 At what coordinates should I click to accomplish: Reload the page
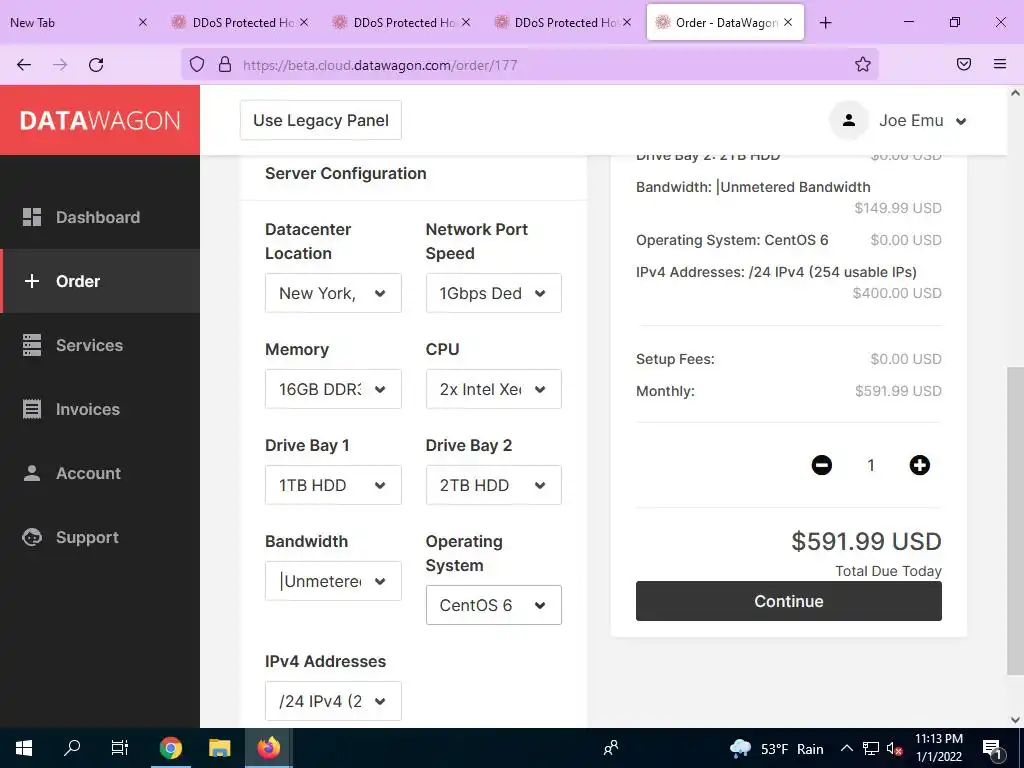(x=96, y=65)
